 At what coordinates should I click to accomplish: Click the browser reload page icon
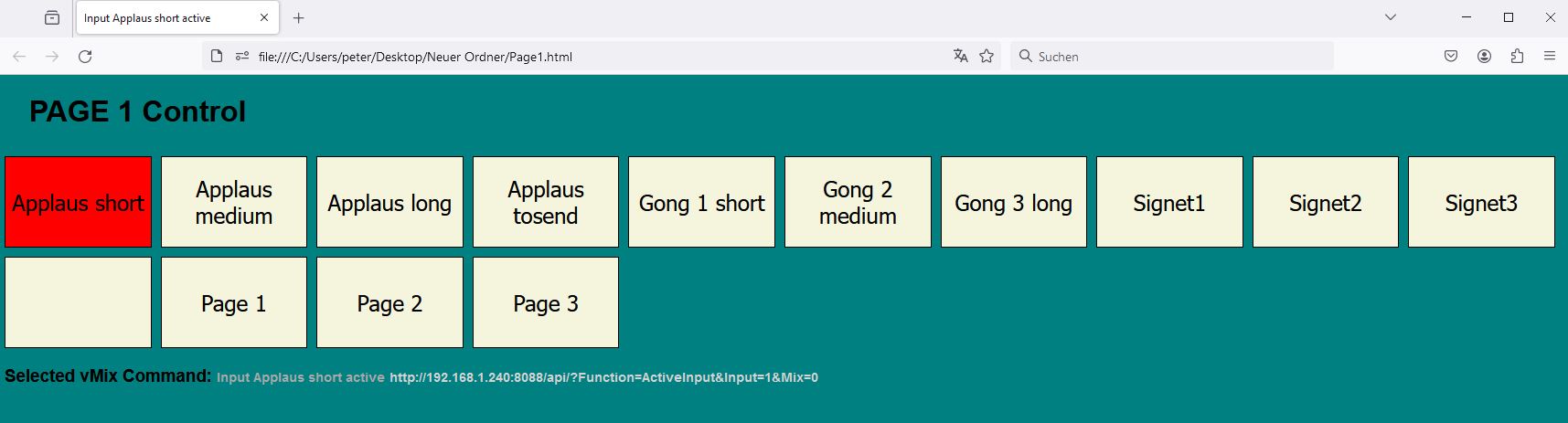(x=85, y=57)
